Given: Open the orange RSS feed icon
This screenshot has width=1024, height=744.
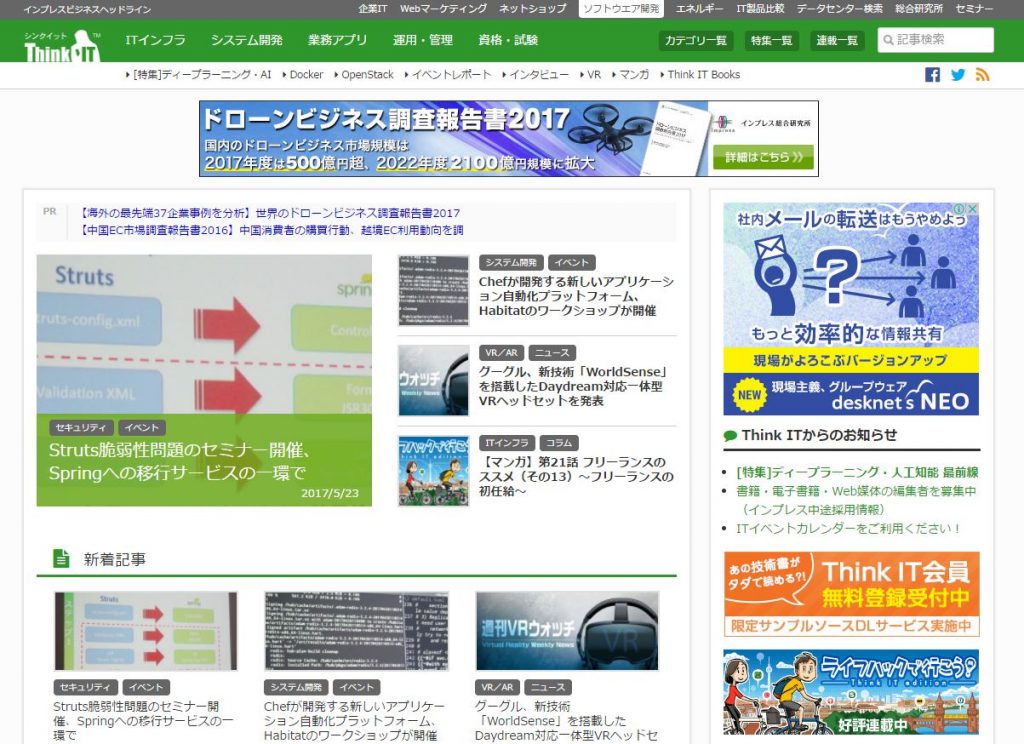Looking at the screenshot, I should [x=982, y=74].
